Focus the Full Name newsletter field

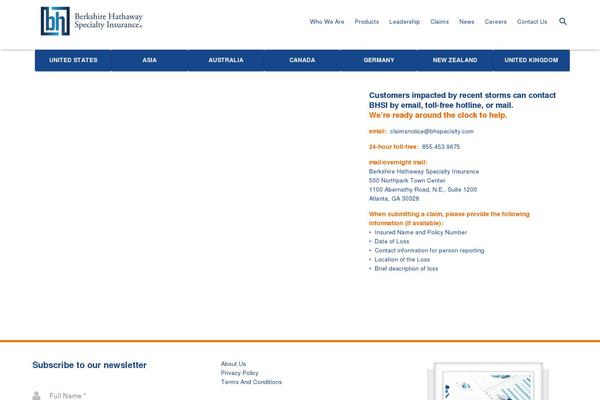[115, 396]
